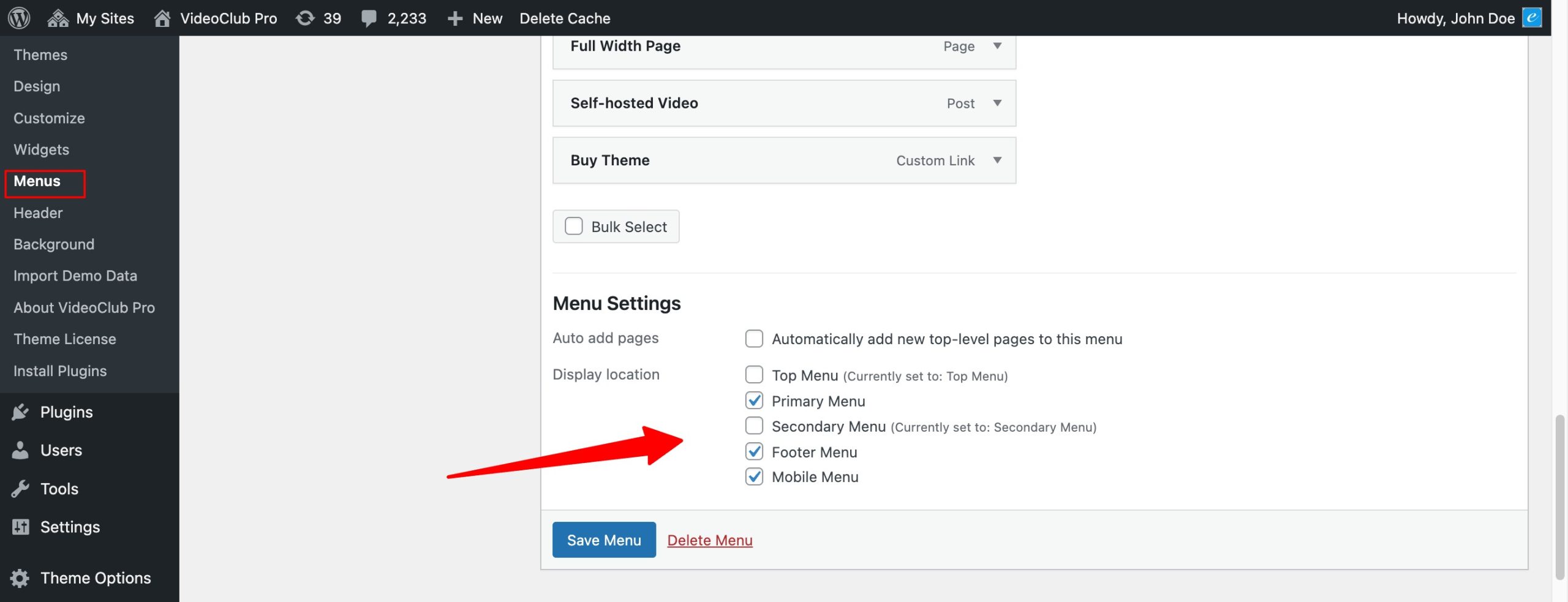
Task: Open Widgets in the sidebar
Action: click(41, 149)
